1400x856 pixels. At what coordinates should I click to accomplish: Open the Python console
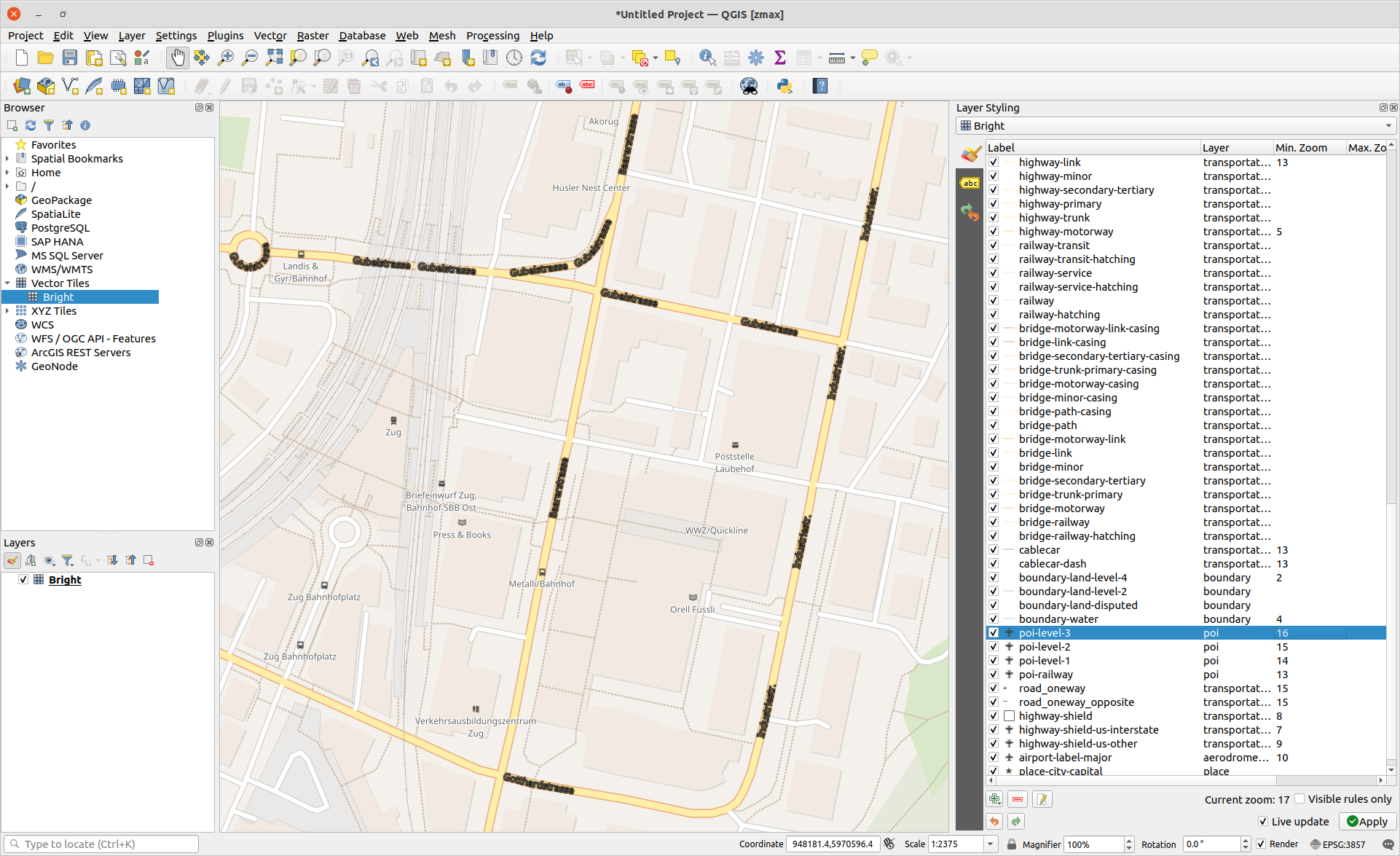(x=784, y=86)
